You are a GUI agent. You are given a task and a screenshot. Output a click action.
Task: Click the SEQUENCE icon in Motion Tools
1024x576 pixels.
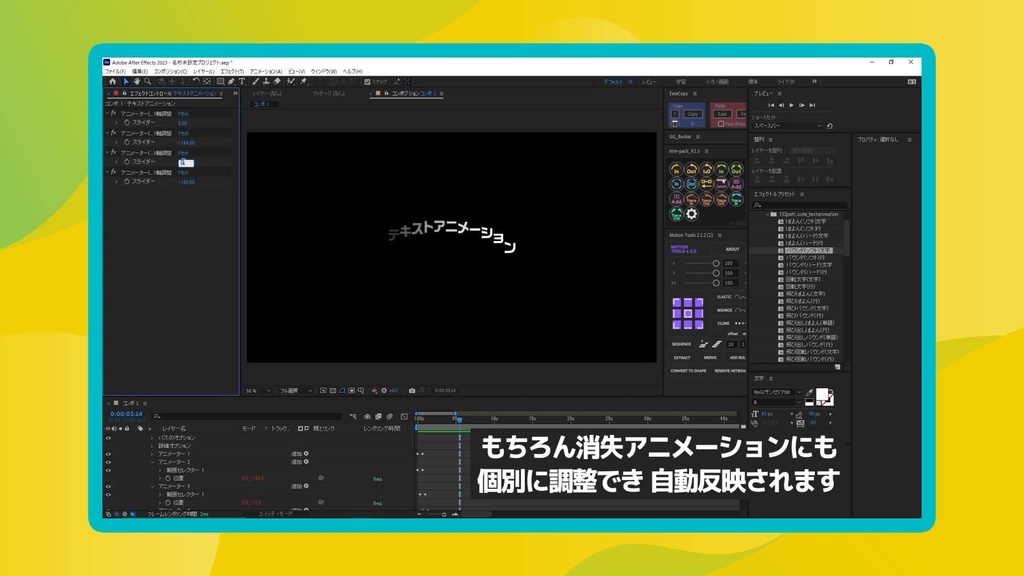click(680, 343)
